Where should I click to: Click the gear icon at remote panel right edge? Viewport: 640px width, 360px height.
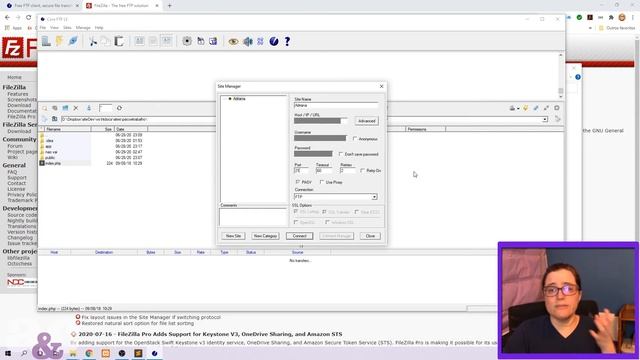point(557,108)
